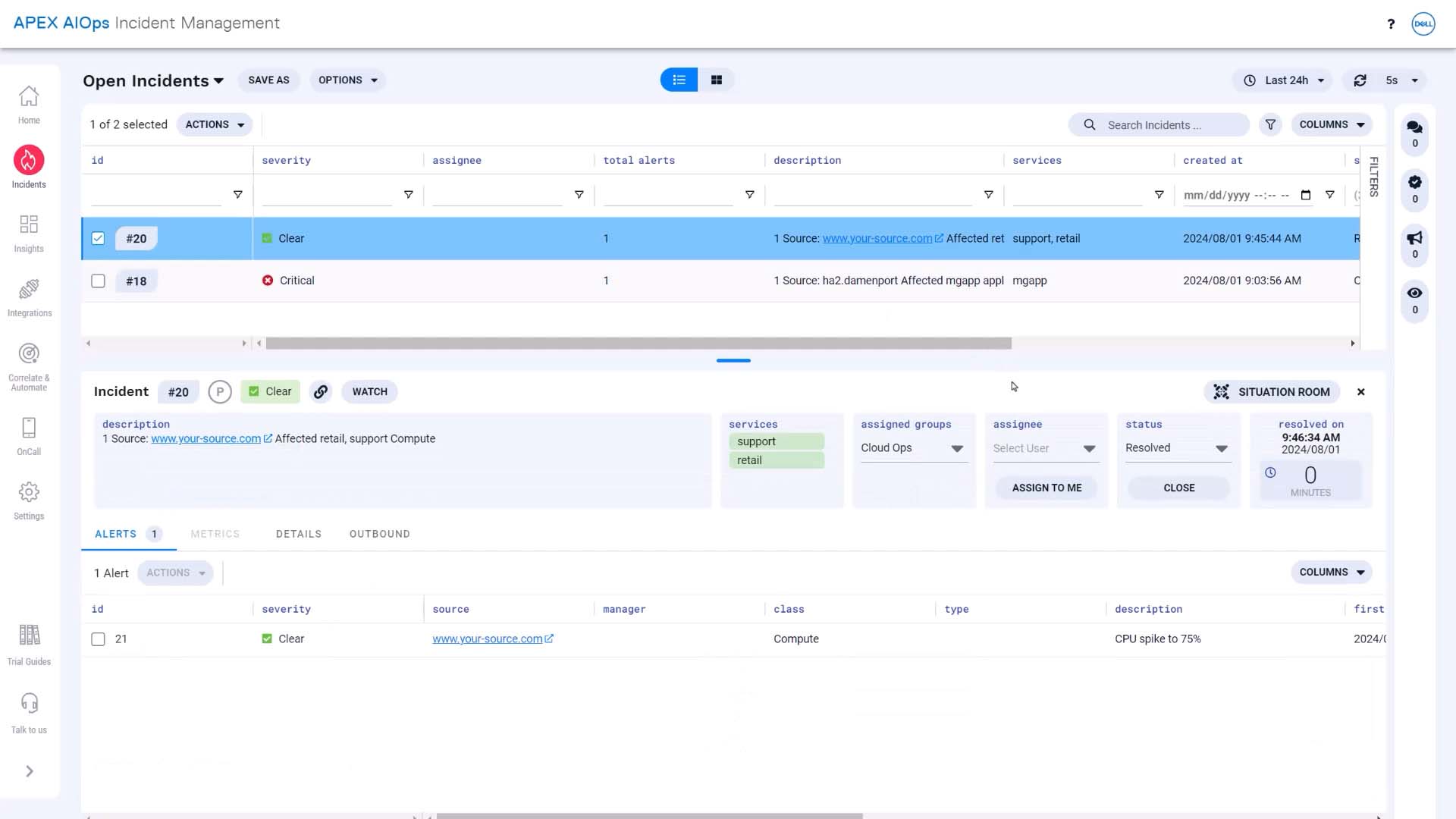Open the Incidents flame icon
Screen dimensions: 1456x819
coord(29,160)
